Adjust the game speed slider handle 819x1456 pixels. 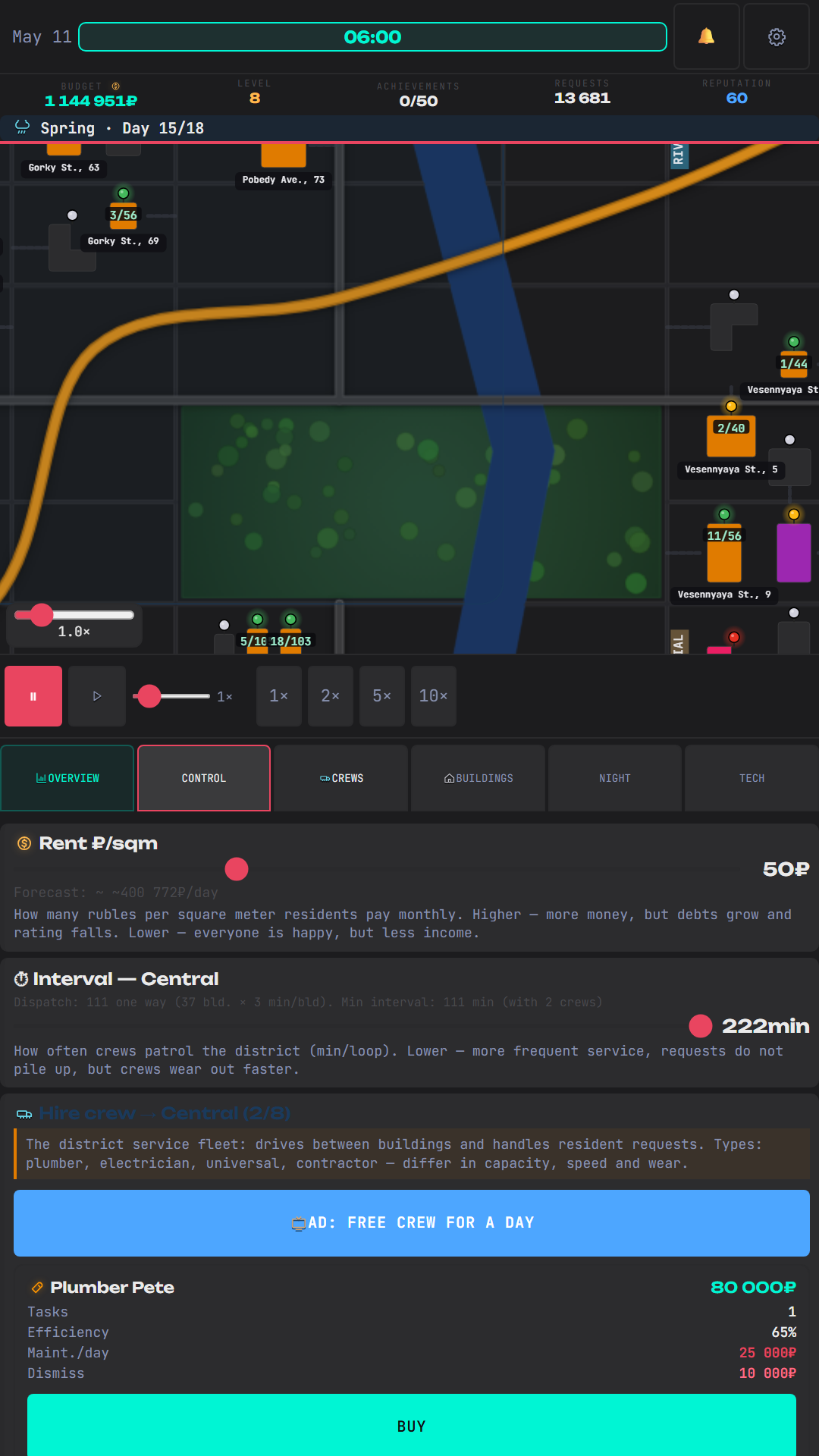[x=149, y=696]
